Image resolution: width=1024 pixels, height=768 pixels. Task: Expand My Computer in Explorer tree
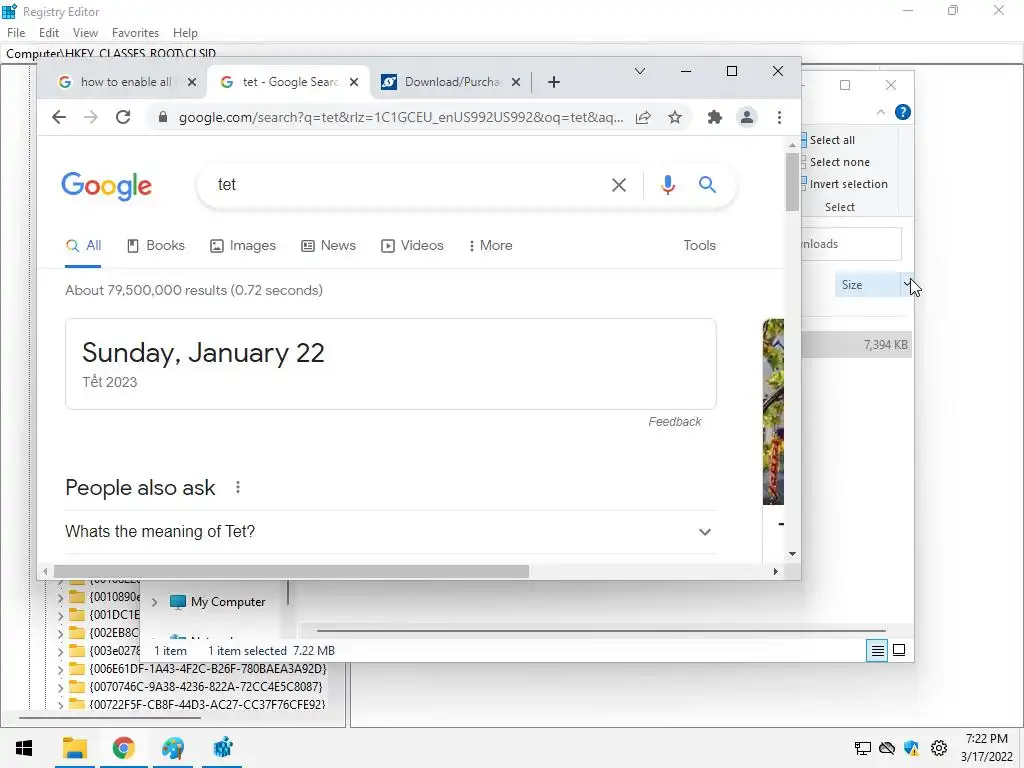point(155,602)
